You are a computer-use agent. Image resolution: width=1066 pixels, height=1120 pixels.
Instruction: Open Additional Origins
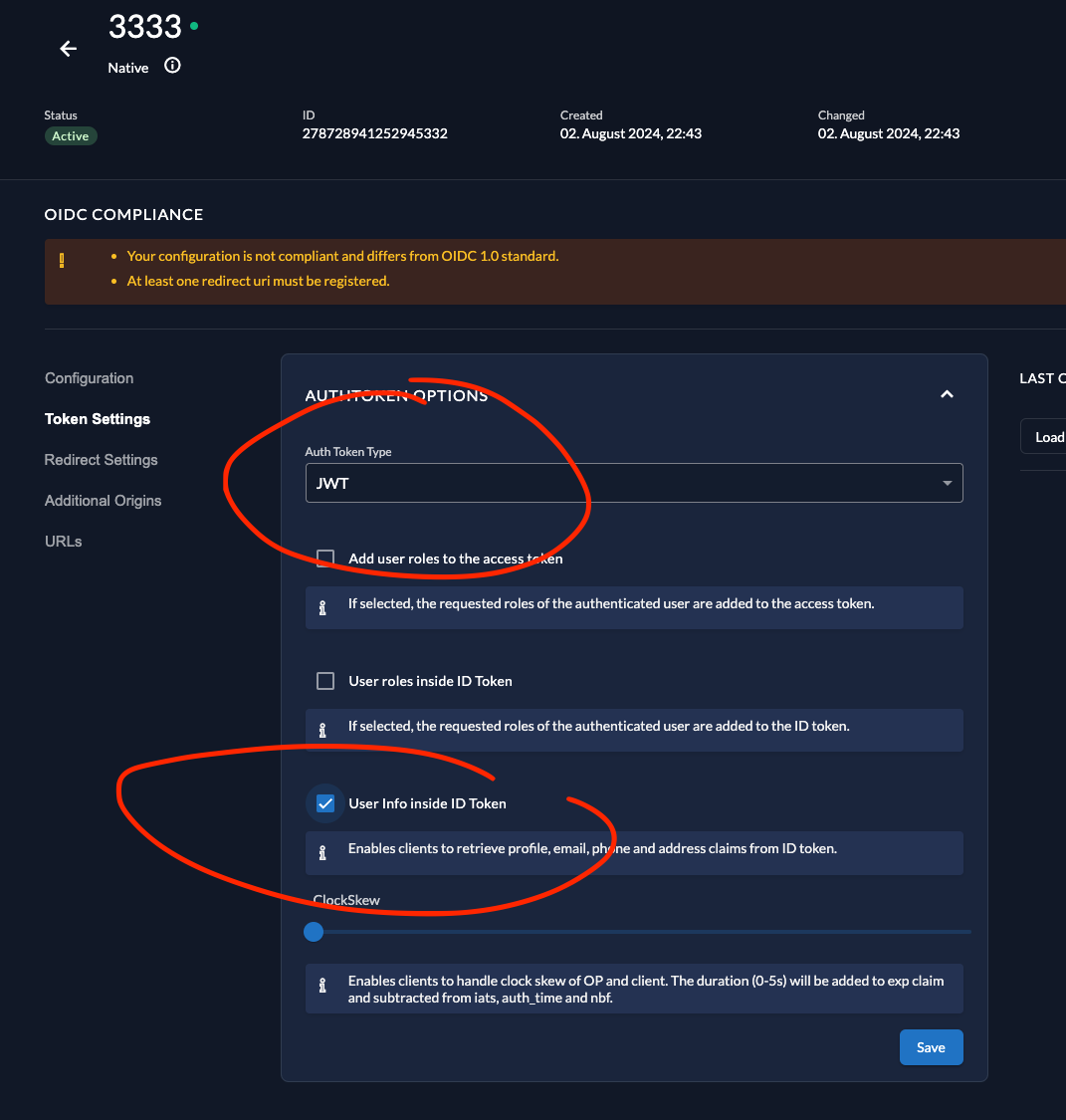click(x=104, y=501)
